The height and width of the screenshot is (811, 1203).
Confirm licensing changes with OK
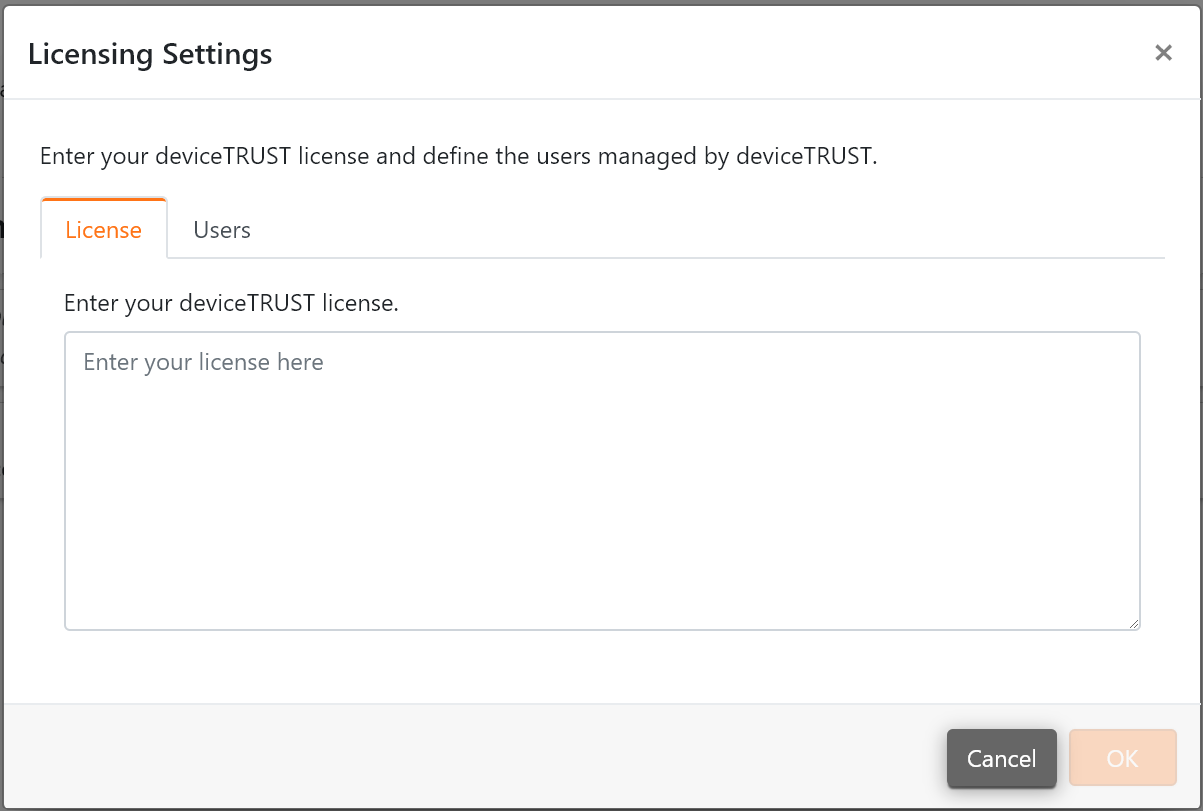[x=1122, y=758]
